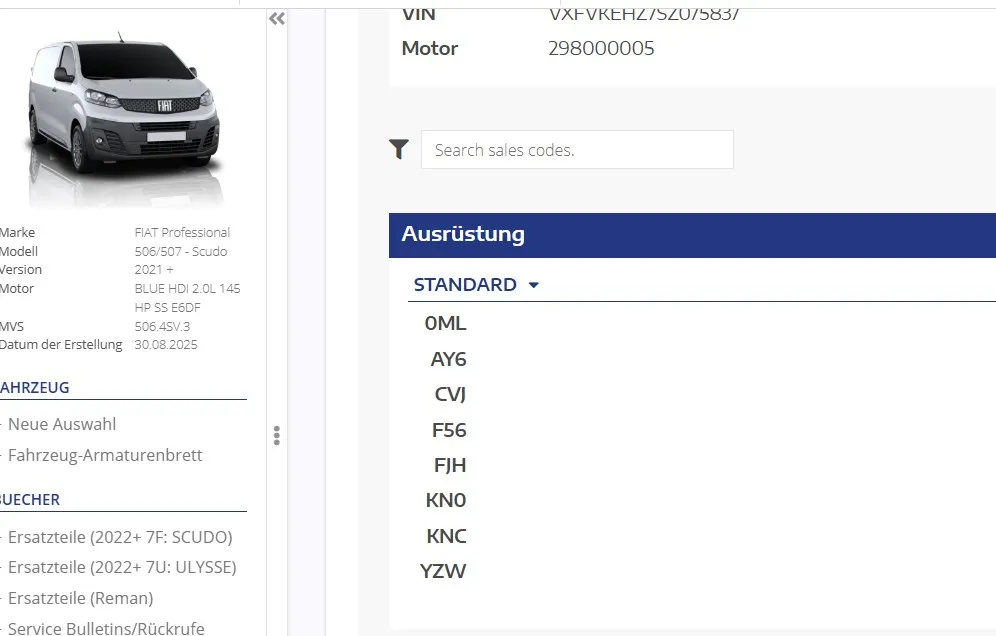996x636 pixels.
Task: Open Ersatzteile (2022+ 7F: SCUDO) book
Action: [120, 537]
